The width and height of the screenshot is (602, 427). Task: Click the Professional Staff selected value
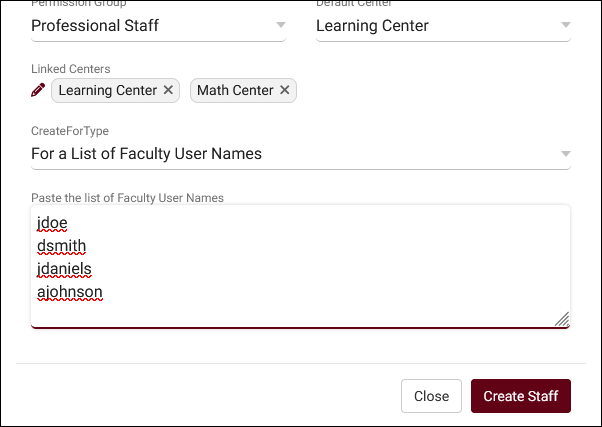[95, 25]
